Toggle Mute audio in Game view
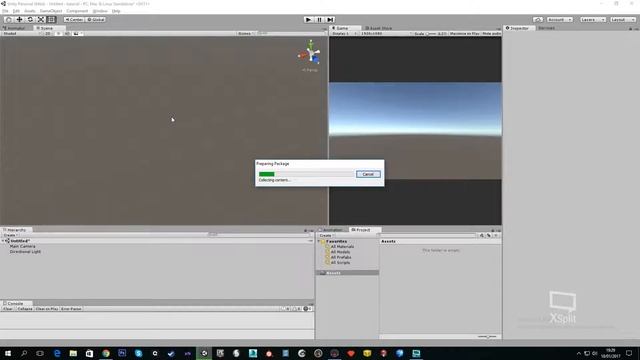The image size is (640, 360). tap(491, 33)
